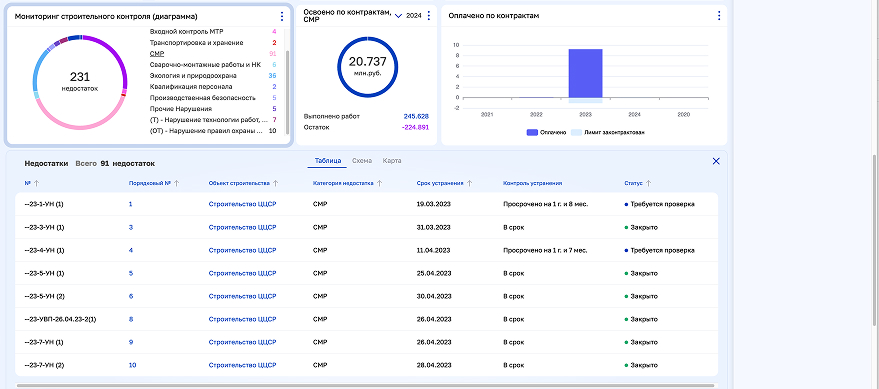Toggle the Оплачено series in the chart legend
Image resolution: width=879 pixels, height=389 pixels.
546,132
